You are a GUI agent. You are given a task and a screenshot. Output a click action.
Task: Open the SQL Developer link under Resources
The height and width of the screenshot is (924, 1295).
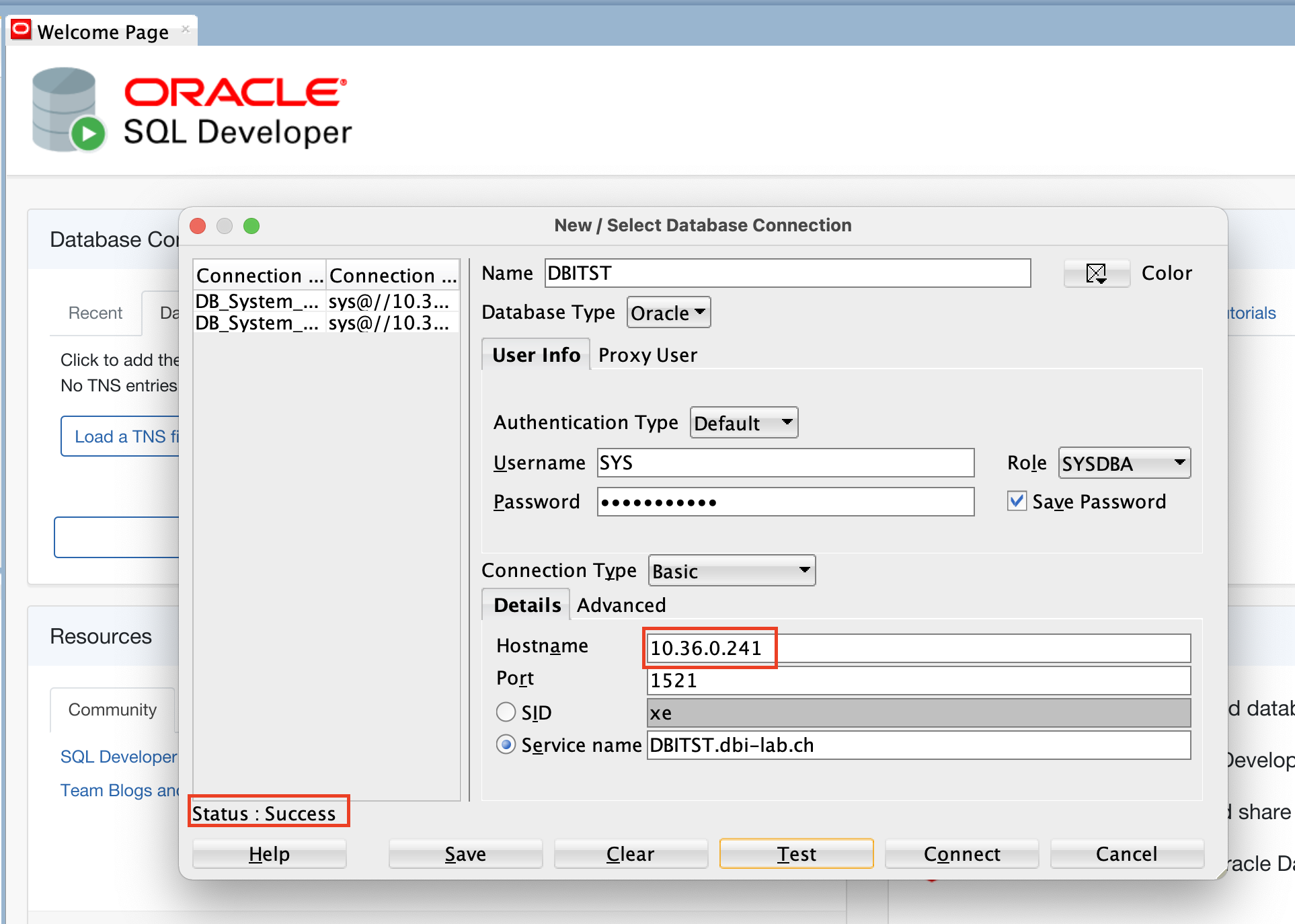click(119, 757)
